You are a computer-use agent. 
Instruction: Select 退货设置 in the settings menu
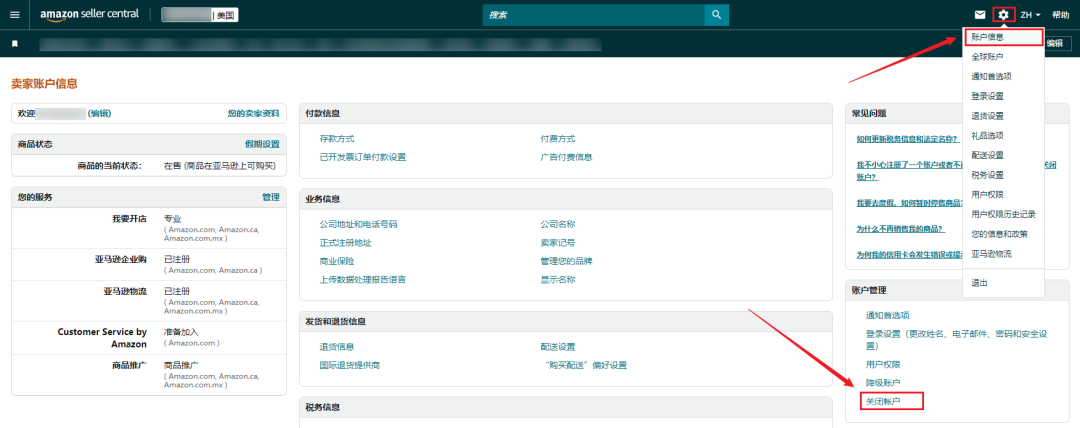[986, 116]
